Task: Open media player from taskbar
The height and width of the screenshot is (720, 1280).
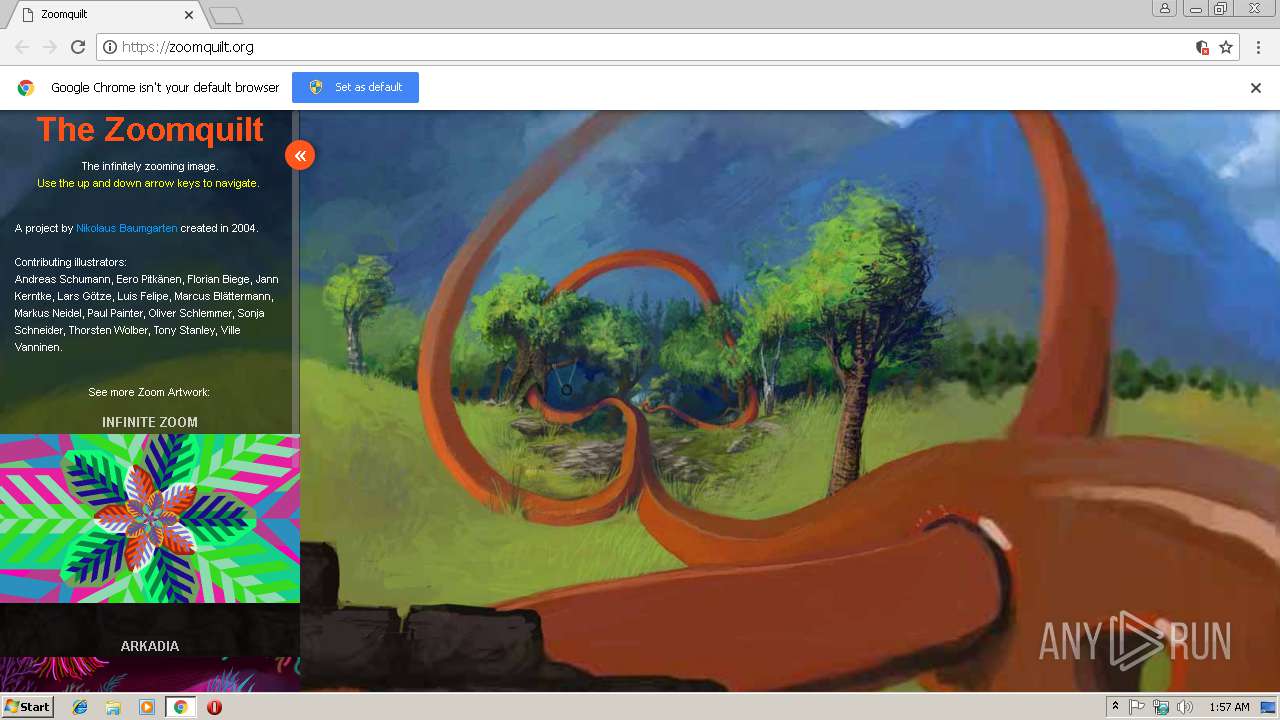Action: coord(147,707)
